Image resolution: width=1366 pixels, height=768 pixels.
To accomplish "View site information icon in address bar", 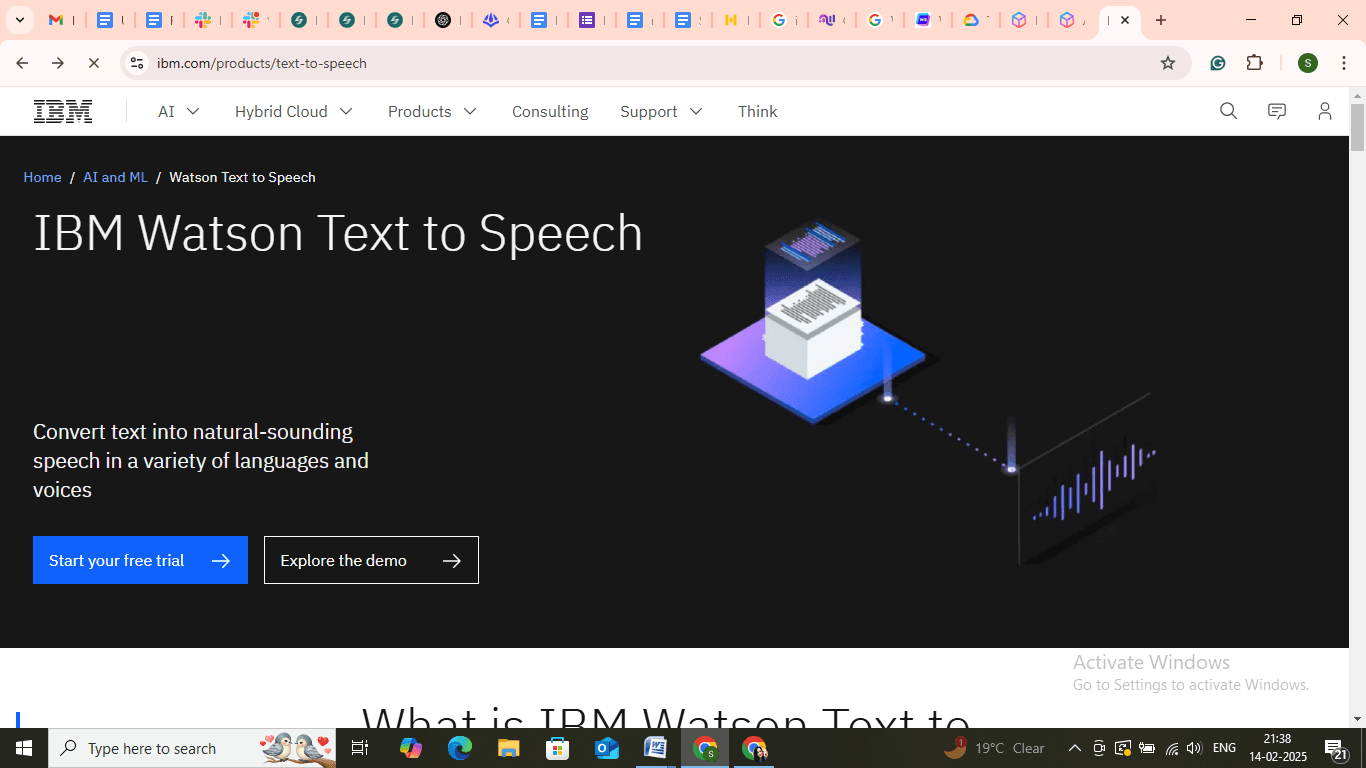I will coord(138,63).
